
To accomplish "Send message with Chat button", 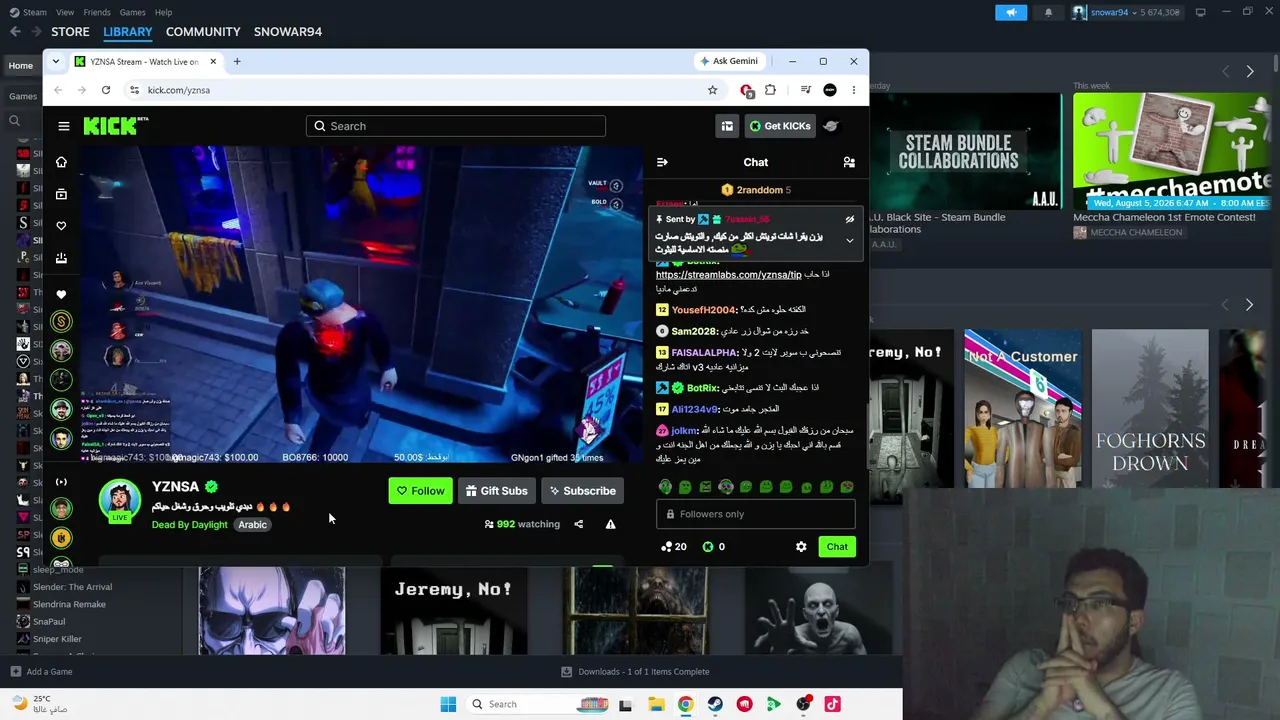I will (837, 547).
